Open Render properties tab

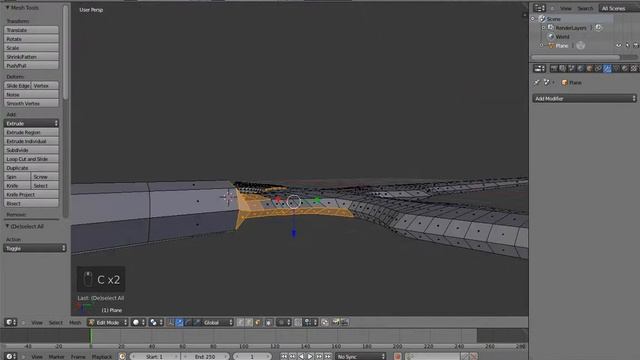point(554,69)
